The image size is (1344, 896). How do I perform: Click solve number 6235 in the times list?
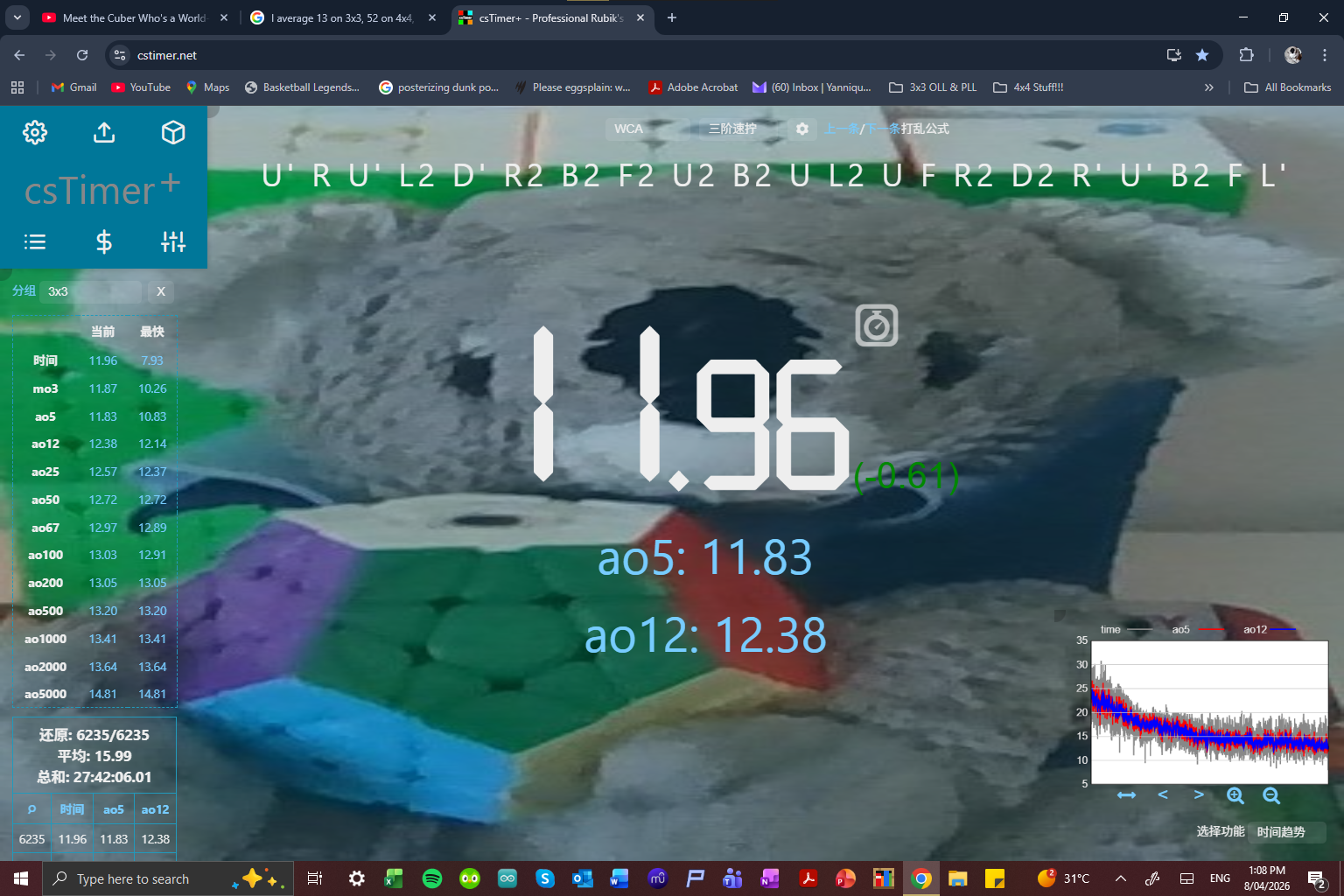click(31, 839)
